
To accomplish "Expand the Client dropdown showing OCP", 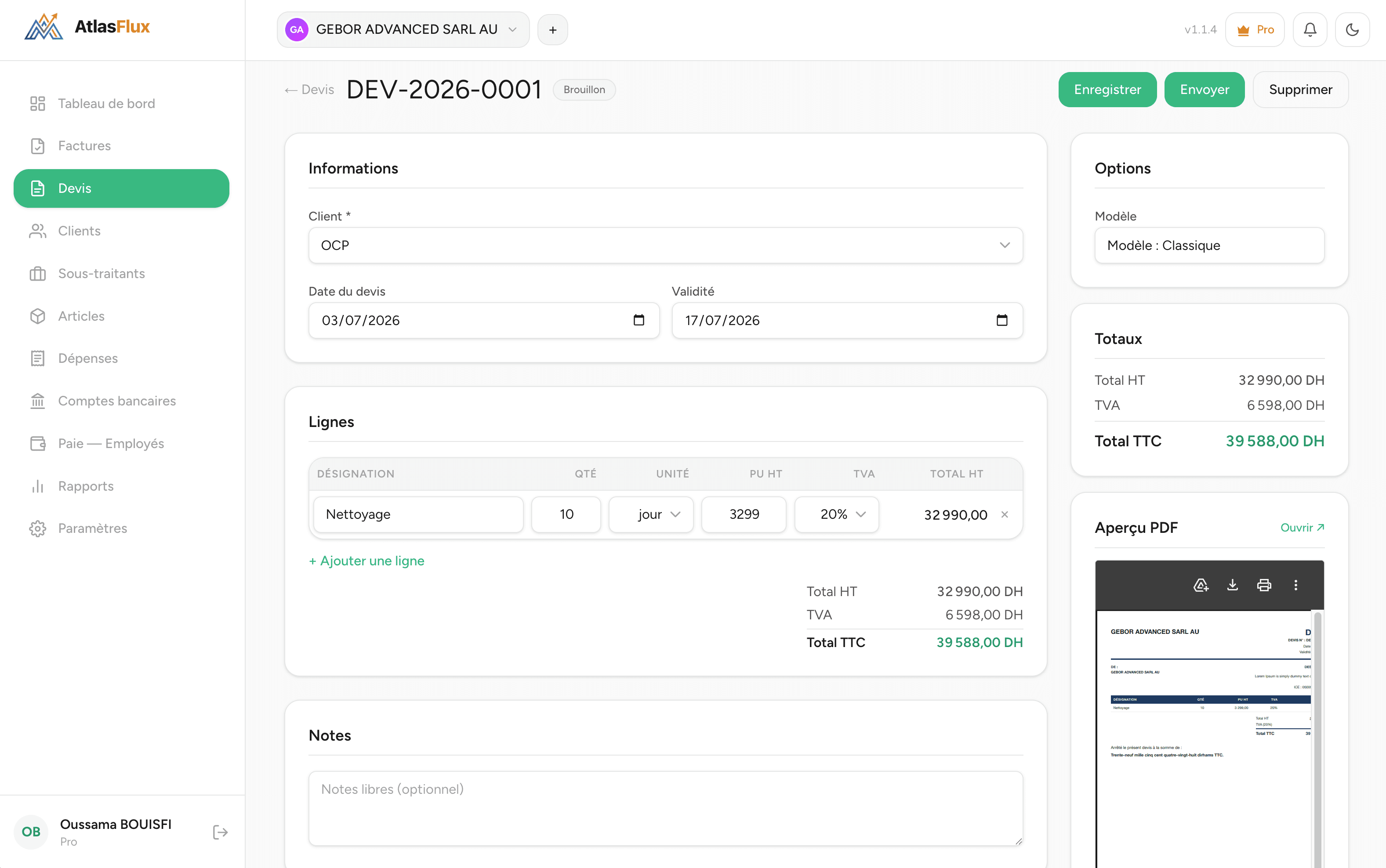I will (x=665, y=246).
